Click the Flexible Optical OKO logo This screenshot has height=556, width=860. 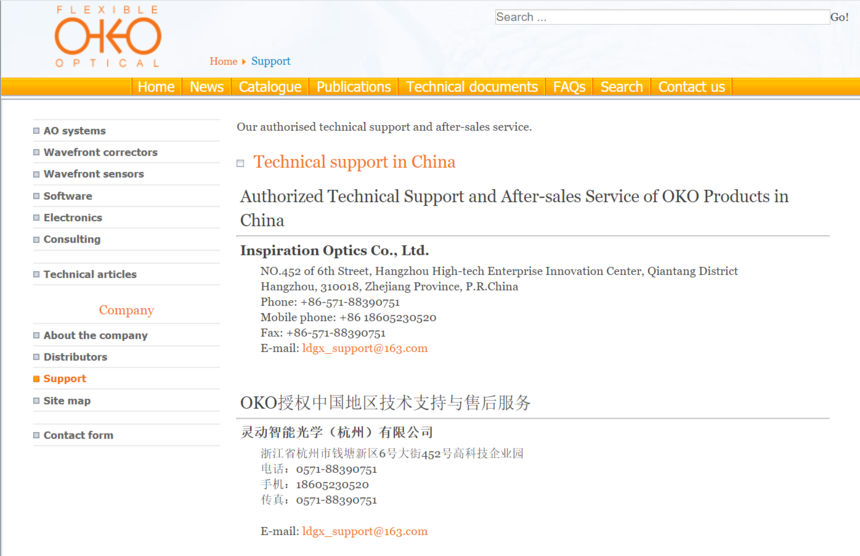(108, 37)
